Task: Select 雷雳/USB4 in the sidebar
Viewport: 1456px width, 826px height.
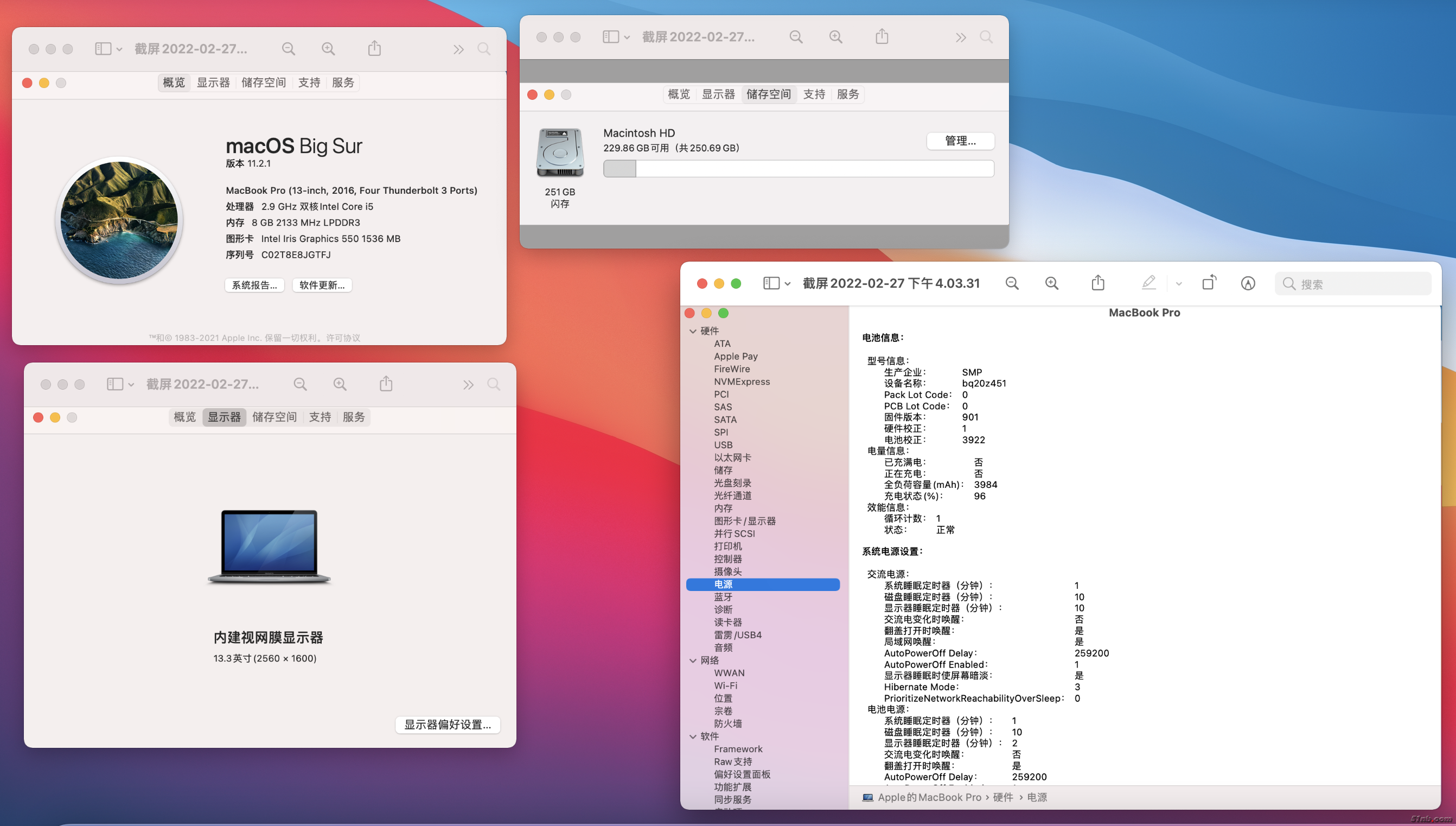Action: point(738,635)
